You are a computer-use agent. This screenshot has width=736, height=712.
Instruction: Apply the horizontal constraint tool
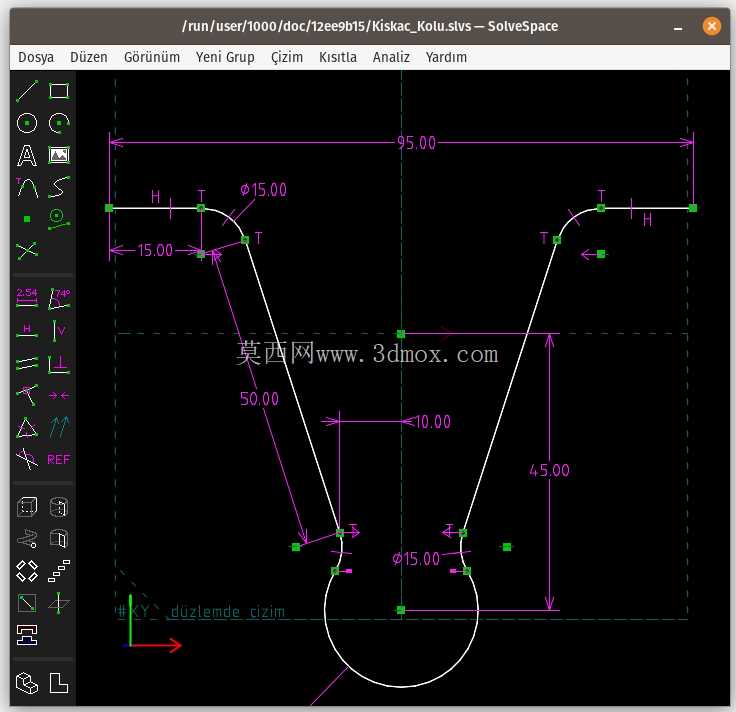point(27,331)
